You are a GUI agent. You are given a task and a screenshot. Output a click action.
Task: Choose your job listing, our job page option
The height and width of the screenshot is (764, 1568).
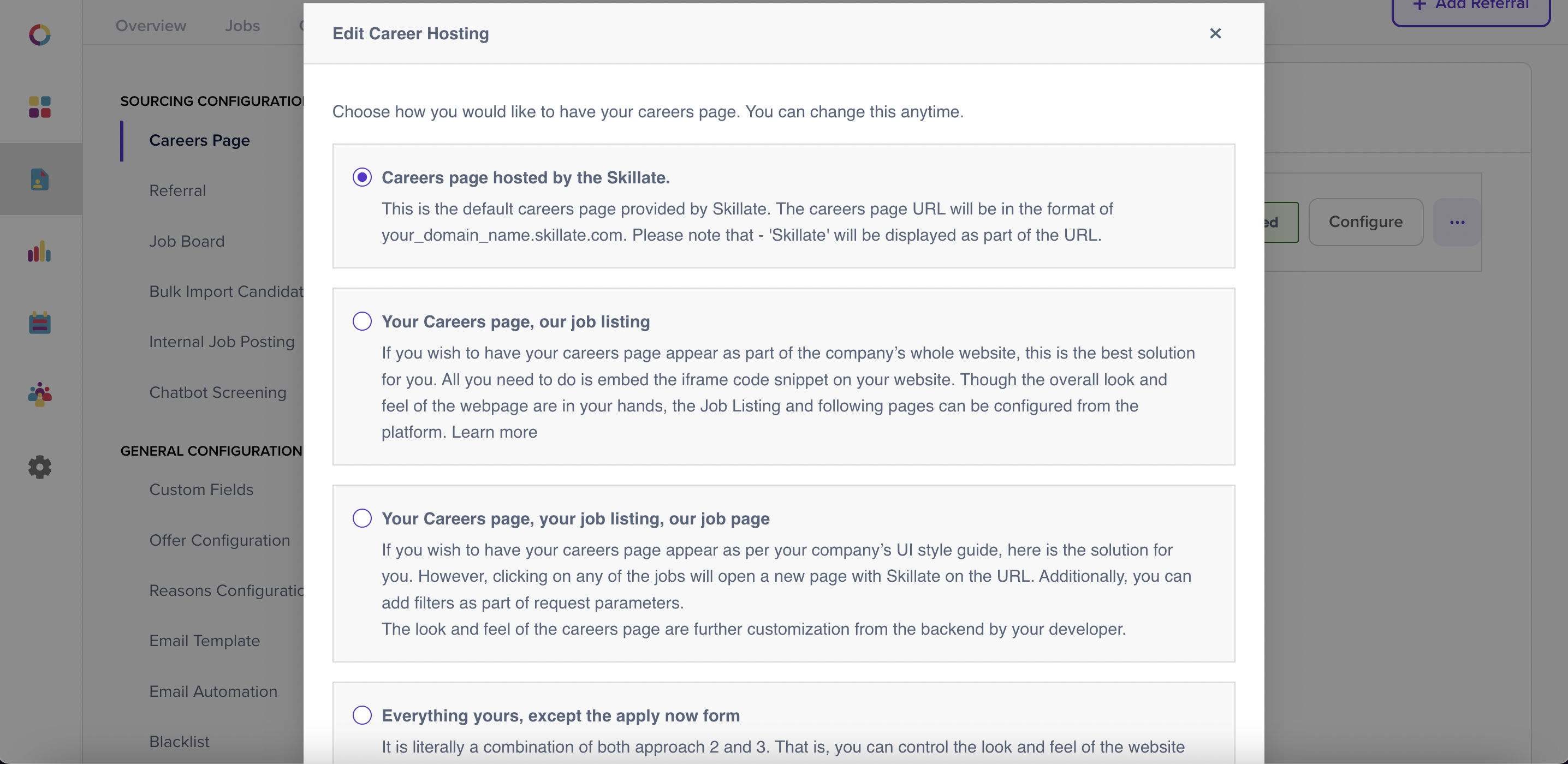click(x=362, y=518)
